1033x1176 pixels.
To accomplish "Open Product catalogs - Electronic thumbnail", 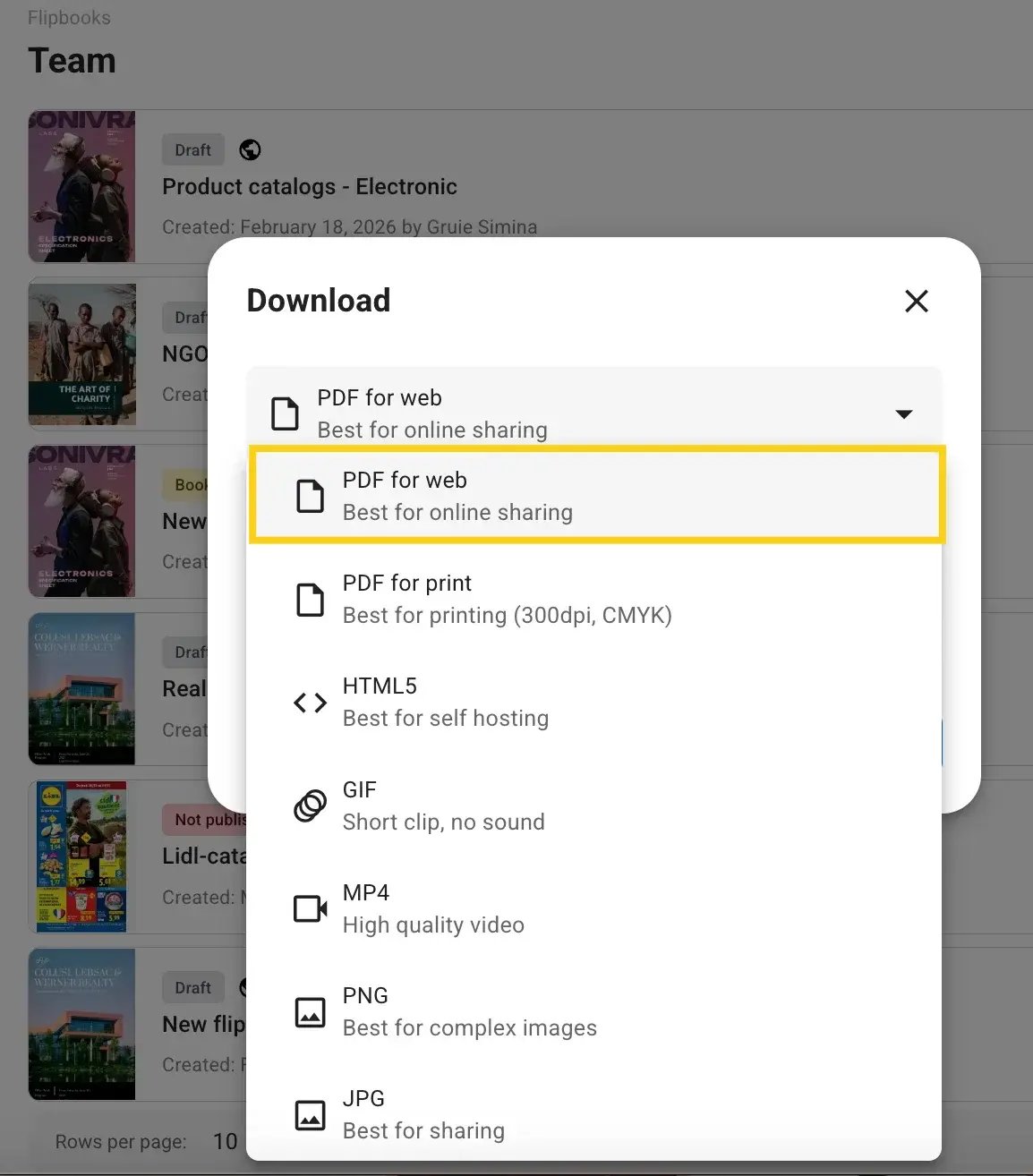I will [x=82, y=186].
